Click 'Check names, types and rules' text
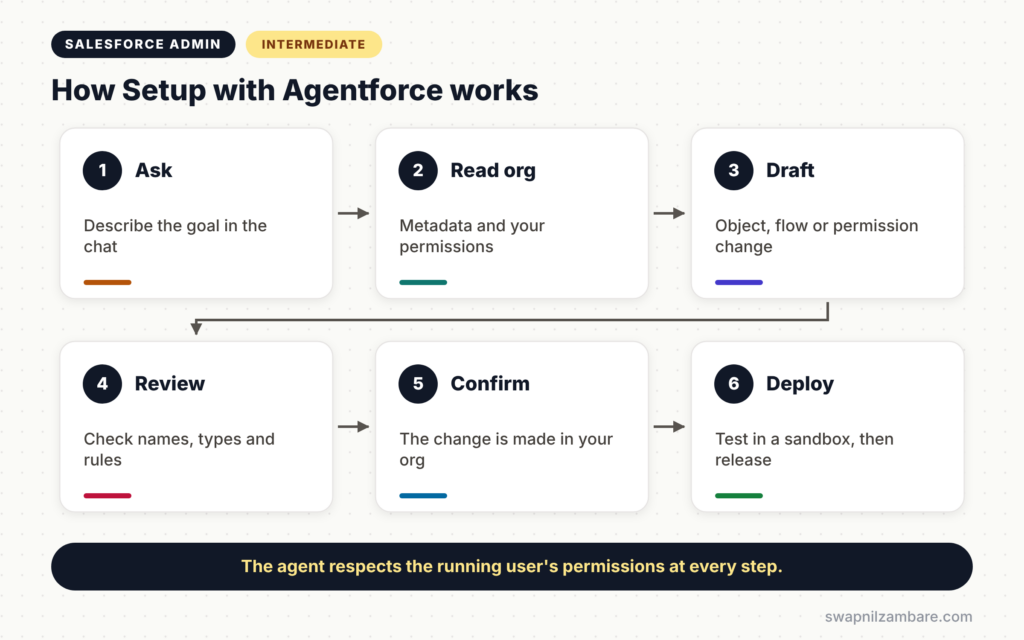The image size is (1024, 640). pyautogui.click(x=179, y=449)
